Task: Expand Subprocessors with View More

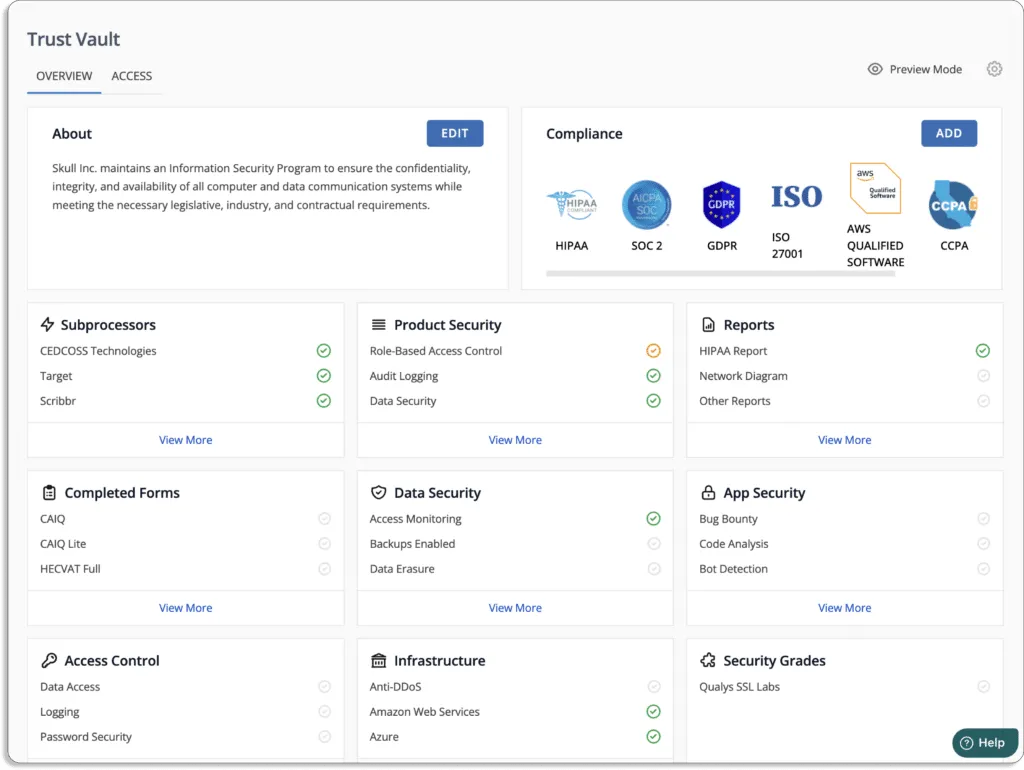Action: [x=185, y=440]
